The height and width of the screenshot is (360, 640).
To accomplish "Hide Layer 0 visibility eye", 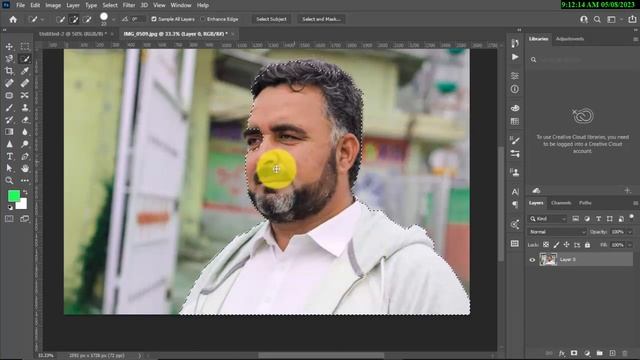I will point(532,260).
